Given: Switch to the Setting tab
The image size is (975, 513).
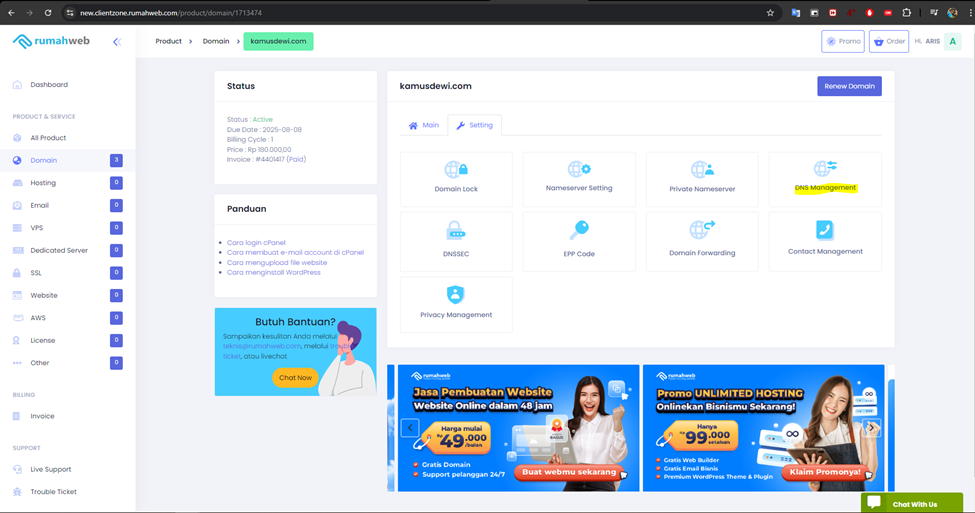Looking at the screenshot, I should 474,125.
